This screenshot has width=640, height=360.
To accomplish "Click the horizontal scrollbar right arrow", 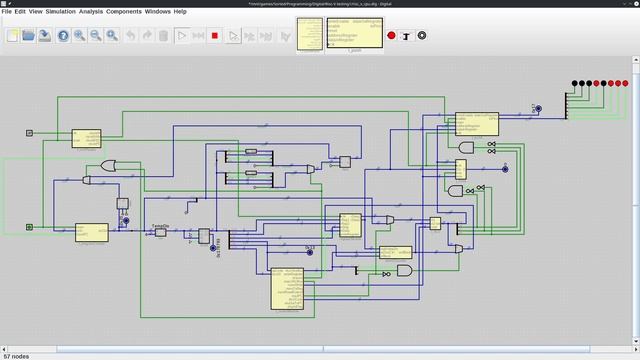I will (636, 349).
